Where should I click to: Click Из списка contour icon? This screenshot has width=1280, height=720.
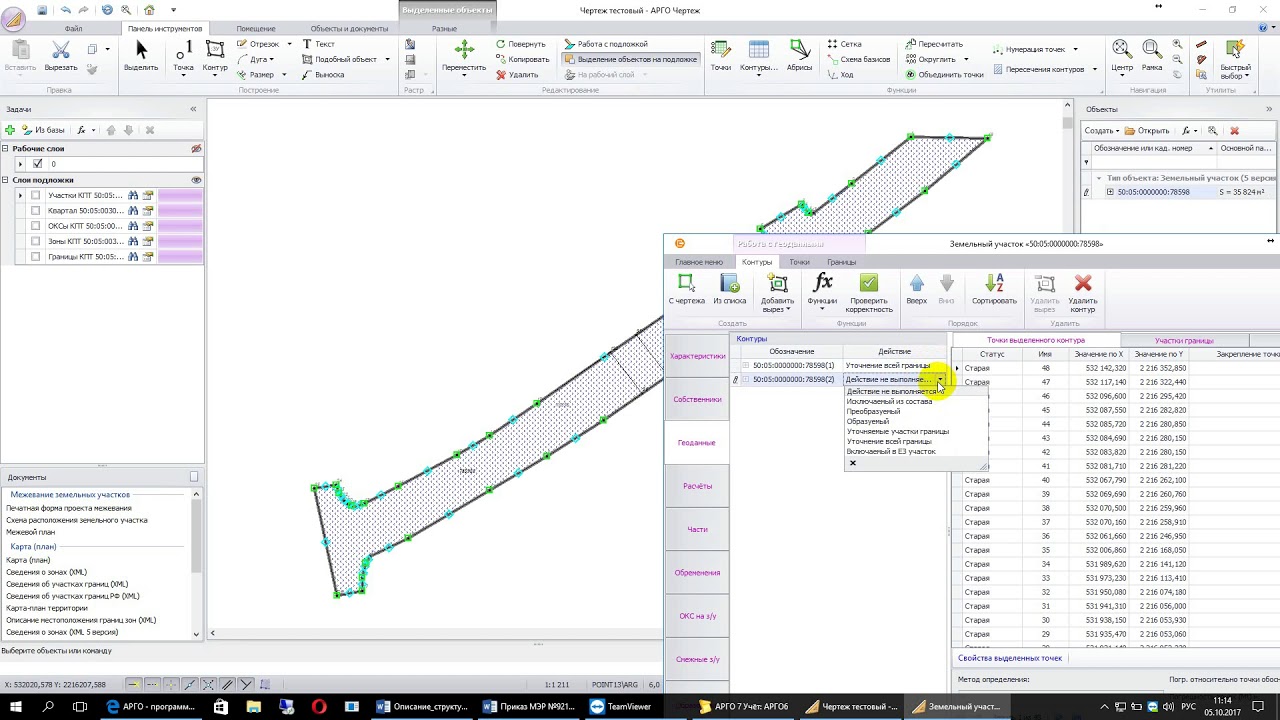[730, 290]
